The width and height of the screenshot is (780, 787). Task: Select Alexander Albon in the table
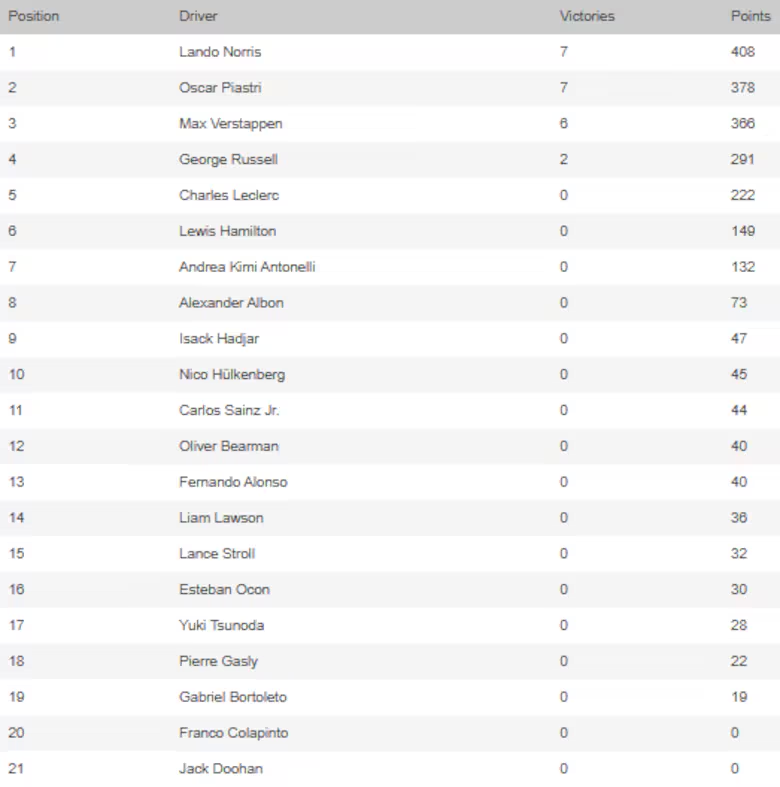(x=231, y=303)
